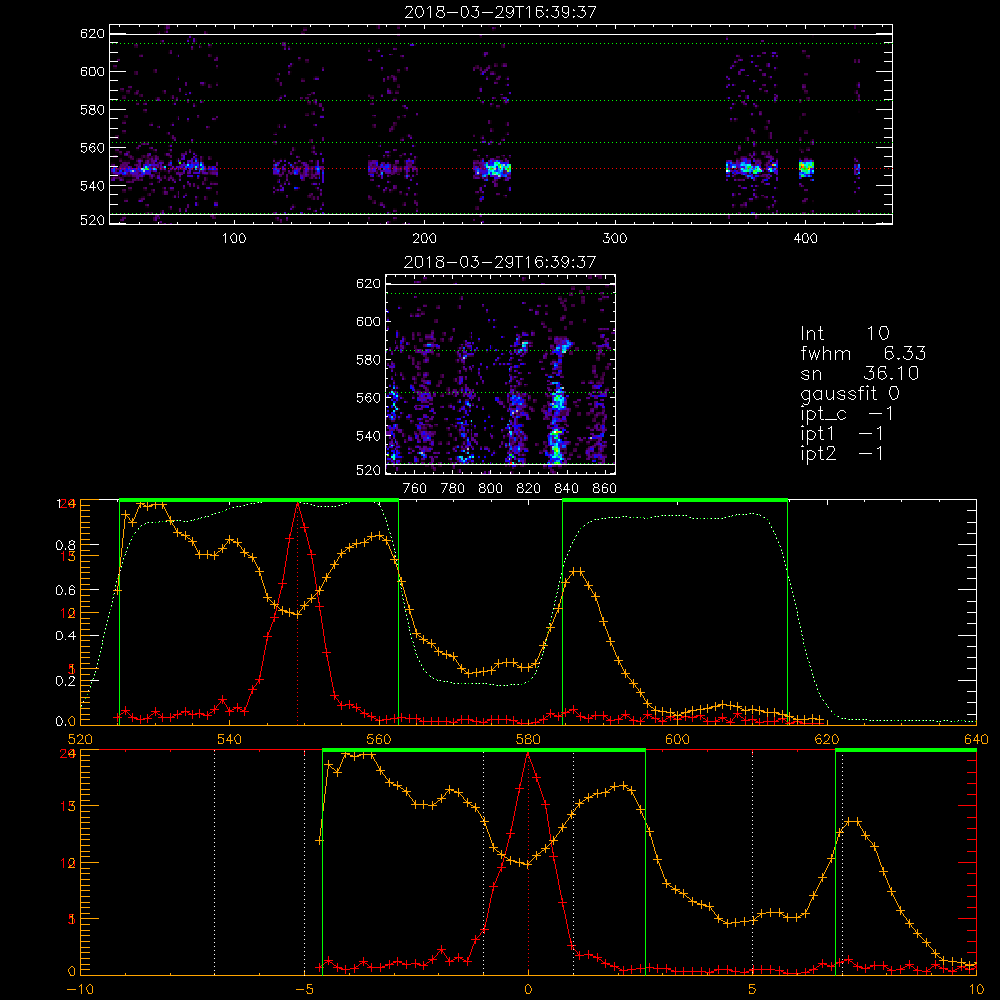The width and height of the screenshot is (1000, 1000).
Task: Select the 'Int 10' readout
Action: click(845, 333)
